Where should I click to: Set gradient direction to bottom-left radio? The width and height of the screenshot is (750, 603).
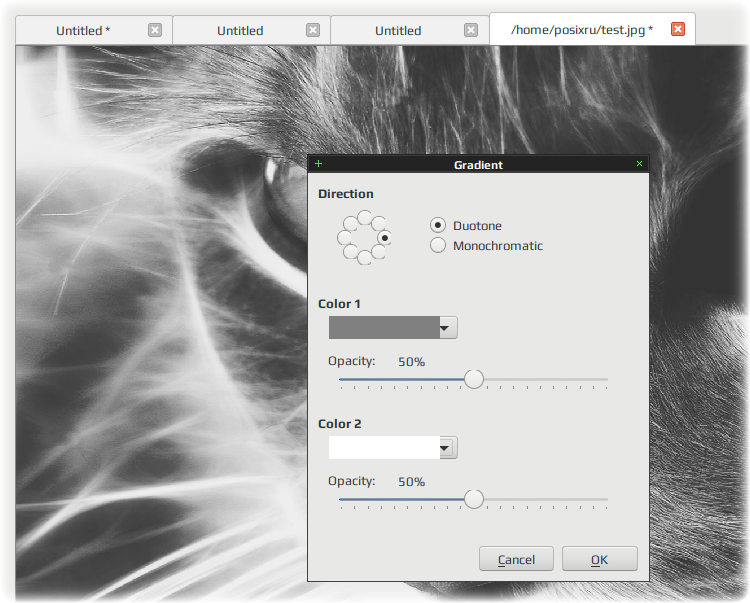351,252
